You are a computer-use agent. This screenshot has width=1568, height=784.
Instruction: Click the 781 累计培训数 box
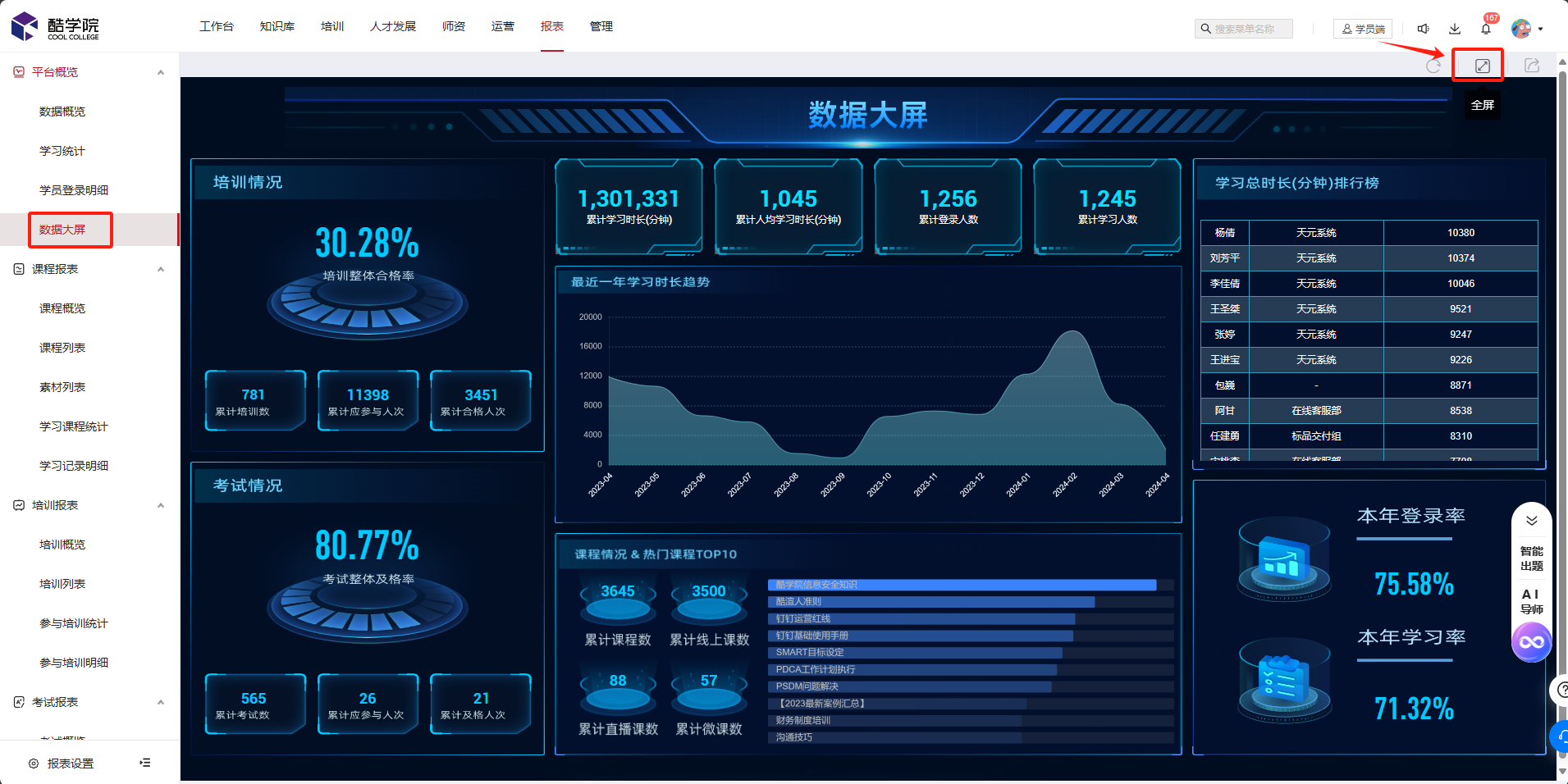click(x=255, y=400)
